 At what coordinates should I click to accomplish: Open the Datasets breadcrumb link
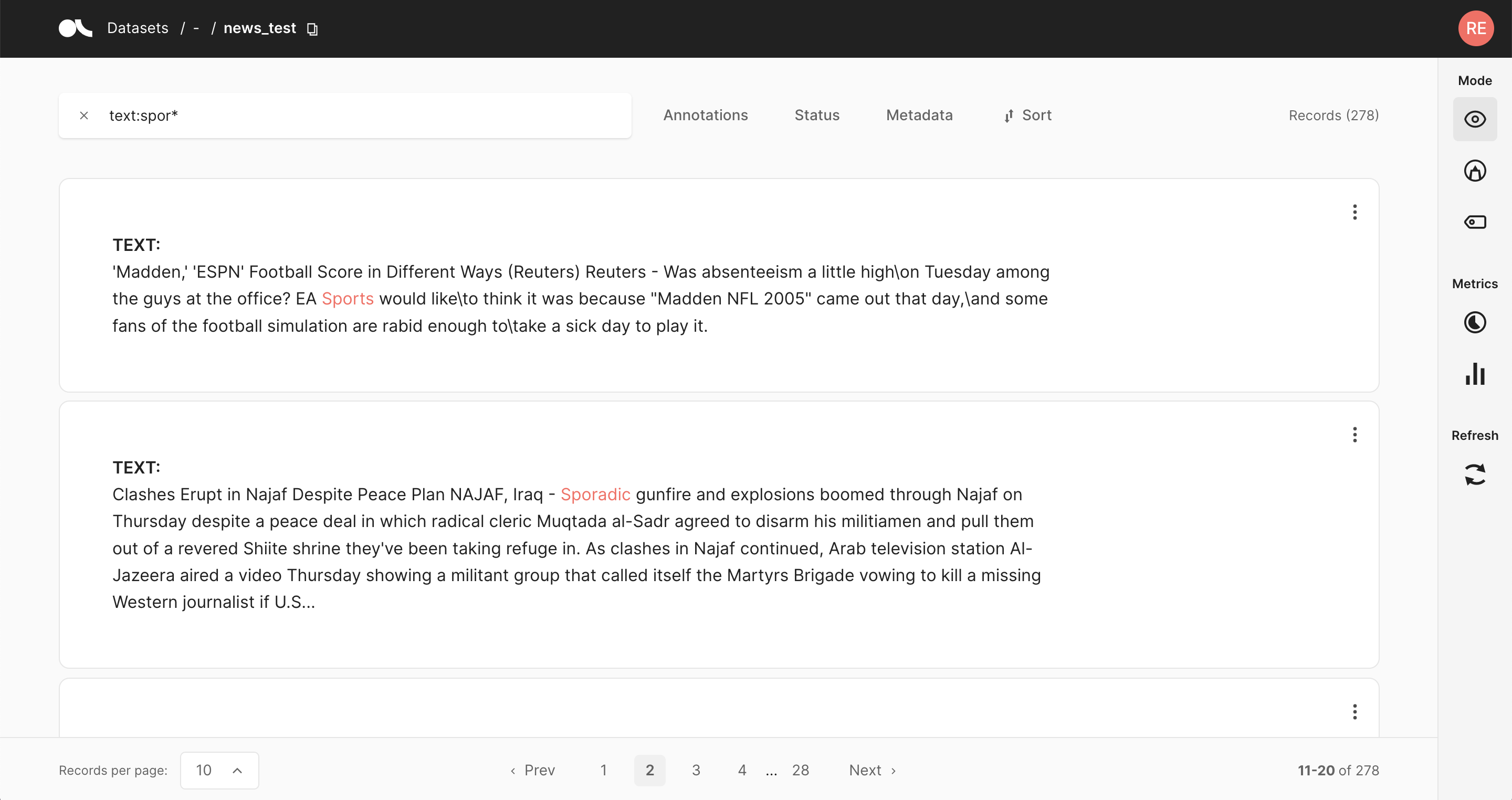pyautogui.click(x=138, y=28)
